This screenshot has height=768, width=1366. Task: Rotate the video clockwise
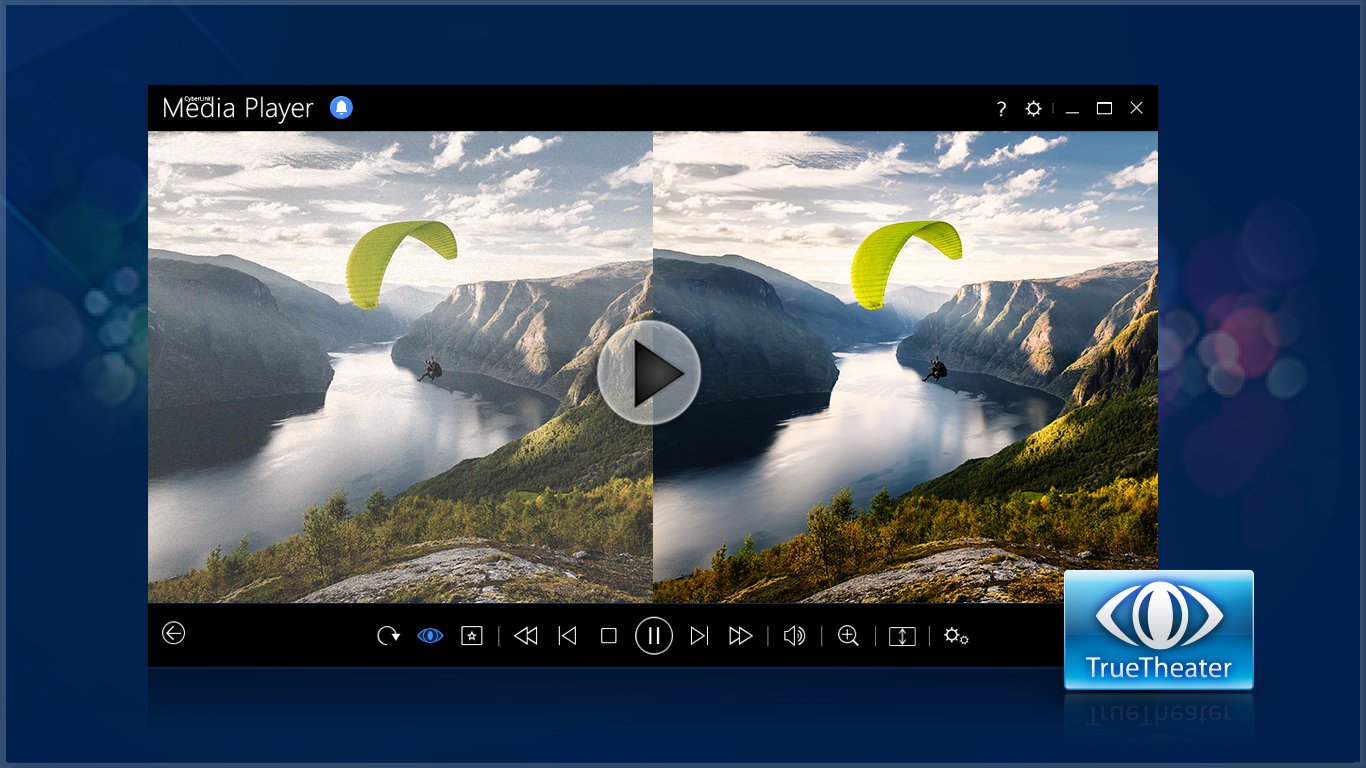[388, 635]
